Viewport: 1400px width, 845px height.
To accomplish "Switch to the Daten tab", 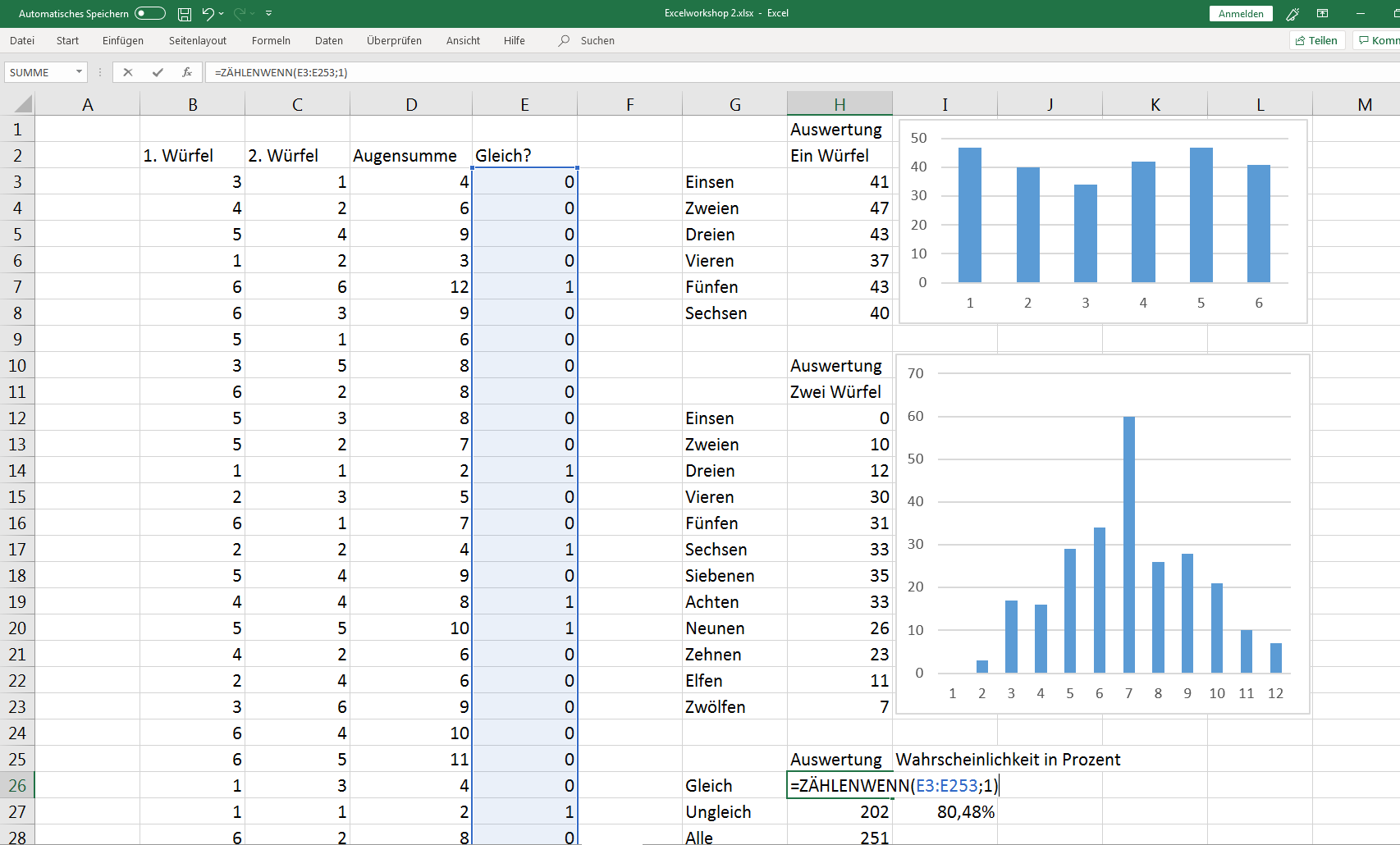I will click(329, 40).
